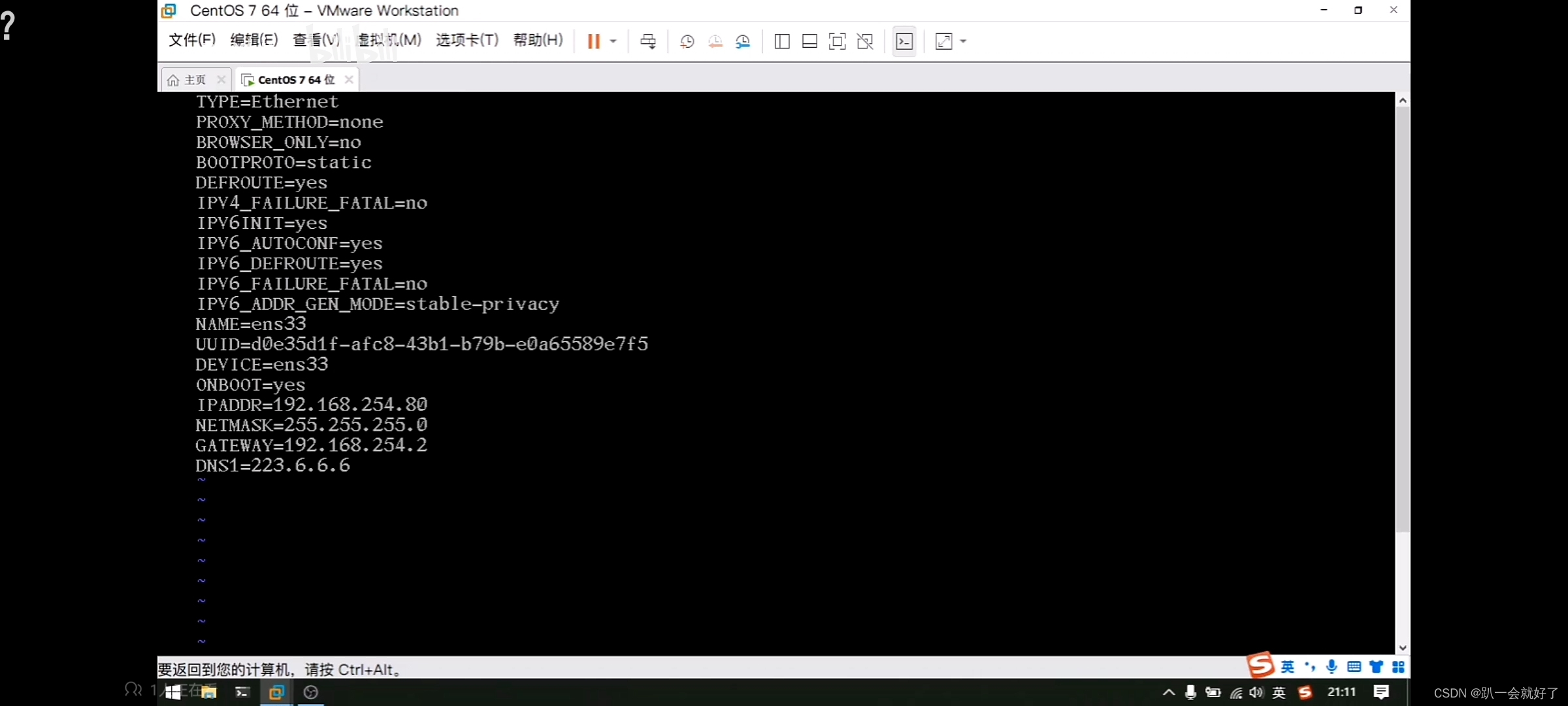This screenshot has width=1568, height=706.
Task: Click the UUID line in terminal
Action: pos(421,345)
